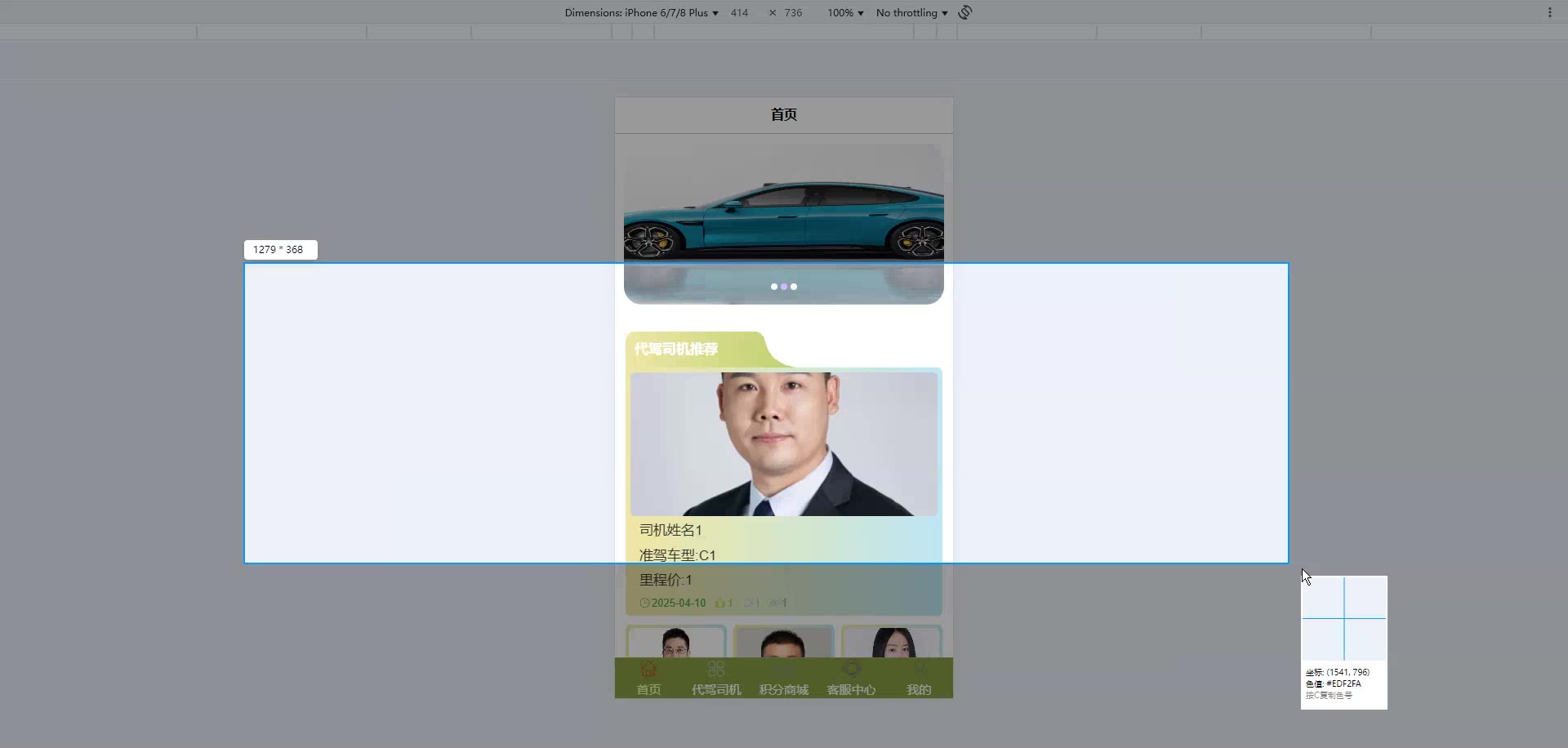Open the middle driver thumbnail card
The width and height of the screenshot is (1568, 748).
click(x=784, y=642)
